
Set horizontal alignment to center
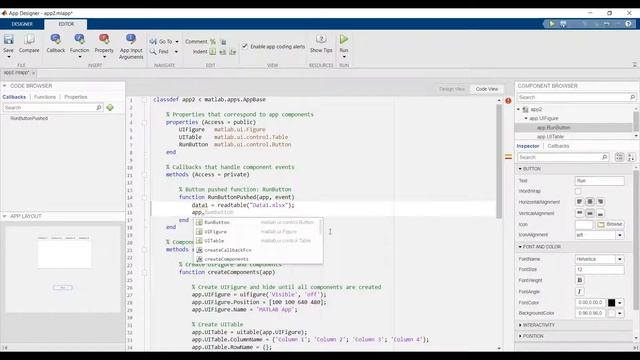pyautogui.click(x=590, y=202)
